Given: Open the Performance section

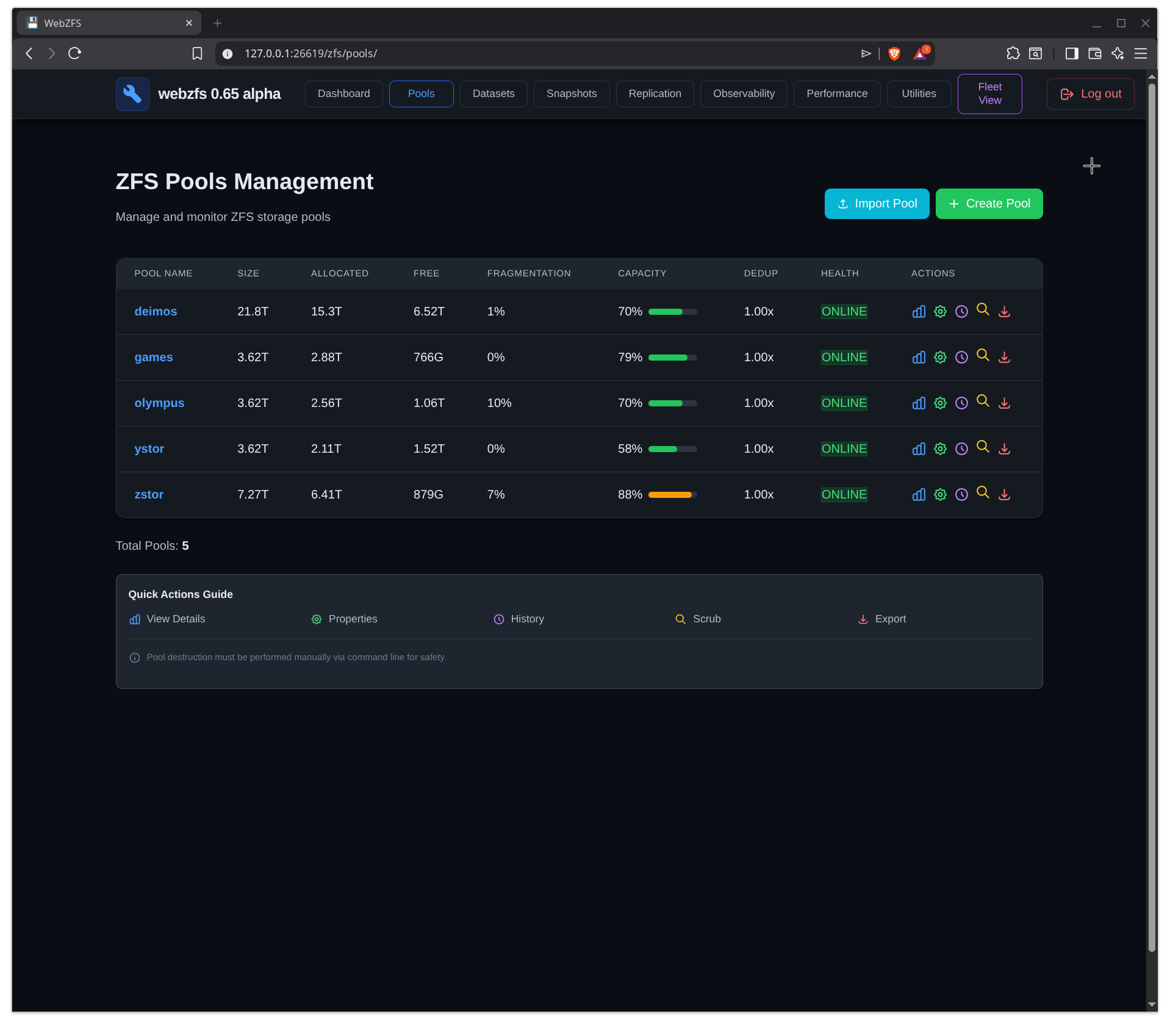Looking at the screenshot, I should [836, 93].
